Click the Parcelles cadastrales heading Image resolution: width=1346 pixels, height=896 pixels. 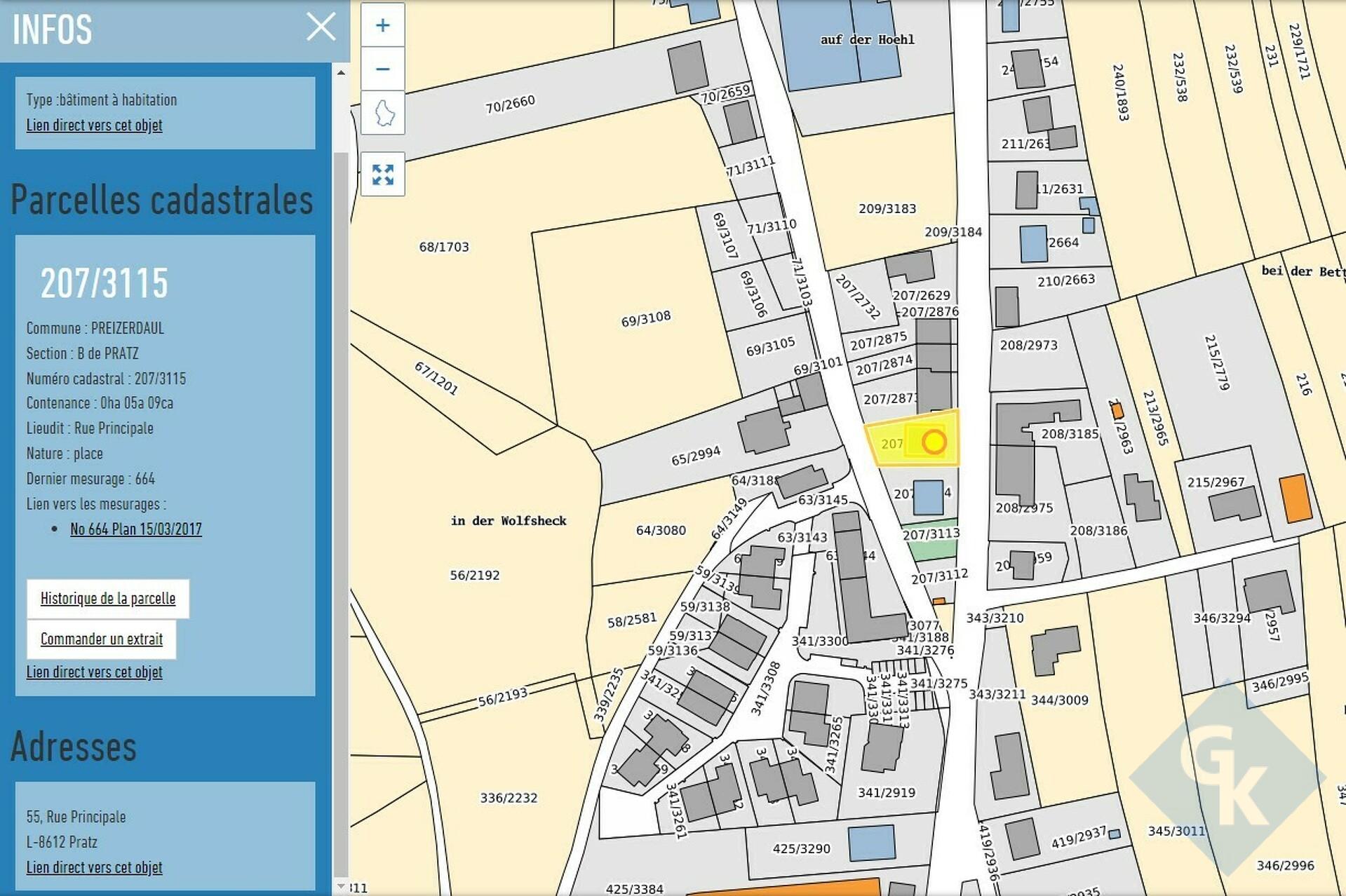tap(162, 200)
